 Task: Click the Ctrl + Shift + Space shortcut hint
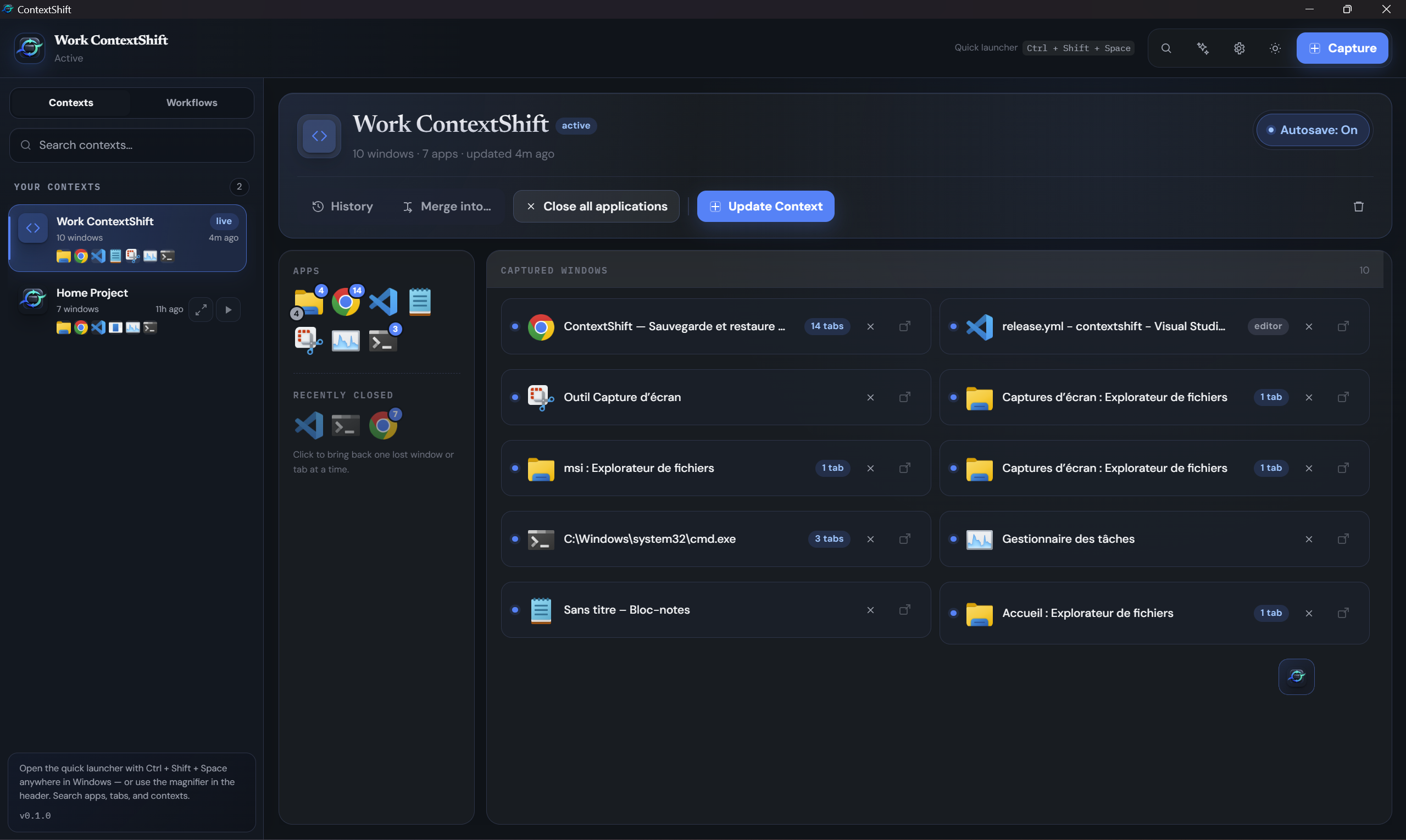pyautogui.click(x=1079, y=48)
